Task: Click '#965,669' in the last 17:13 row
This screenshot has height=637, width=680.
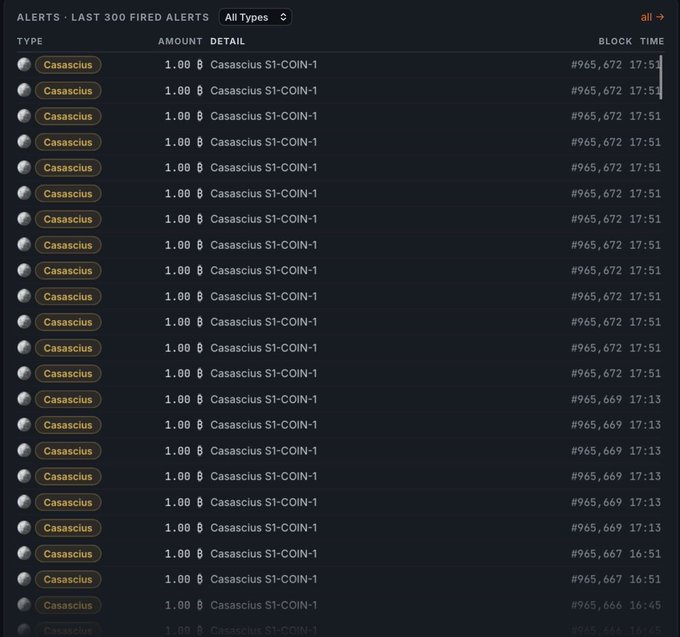Action: click(x=596, y=528)
